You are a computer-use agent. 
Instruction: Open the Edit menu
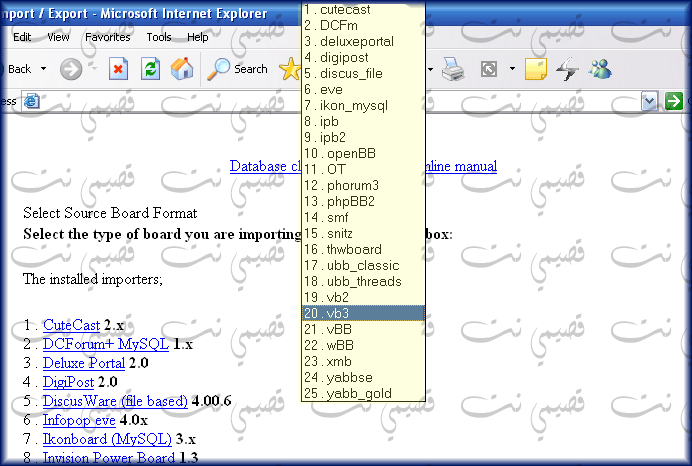point(22,37)
